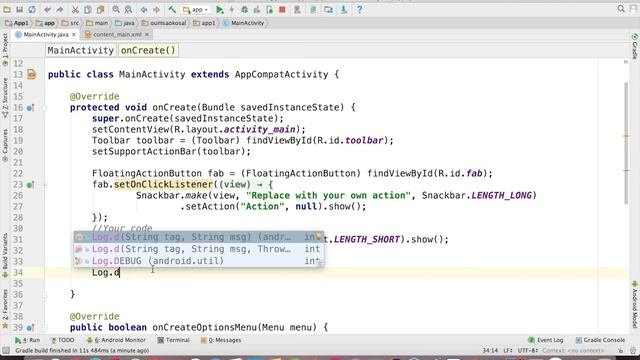The height and width of the screenshot is (360, 640).
Task: Build project with the hammer icon
Action: tap(172, 9)
